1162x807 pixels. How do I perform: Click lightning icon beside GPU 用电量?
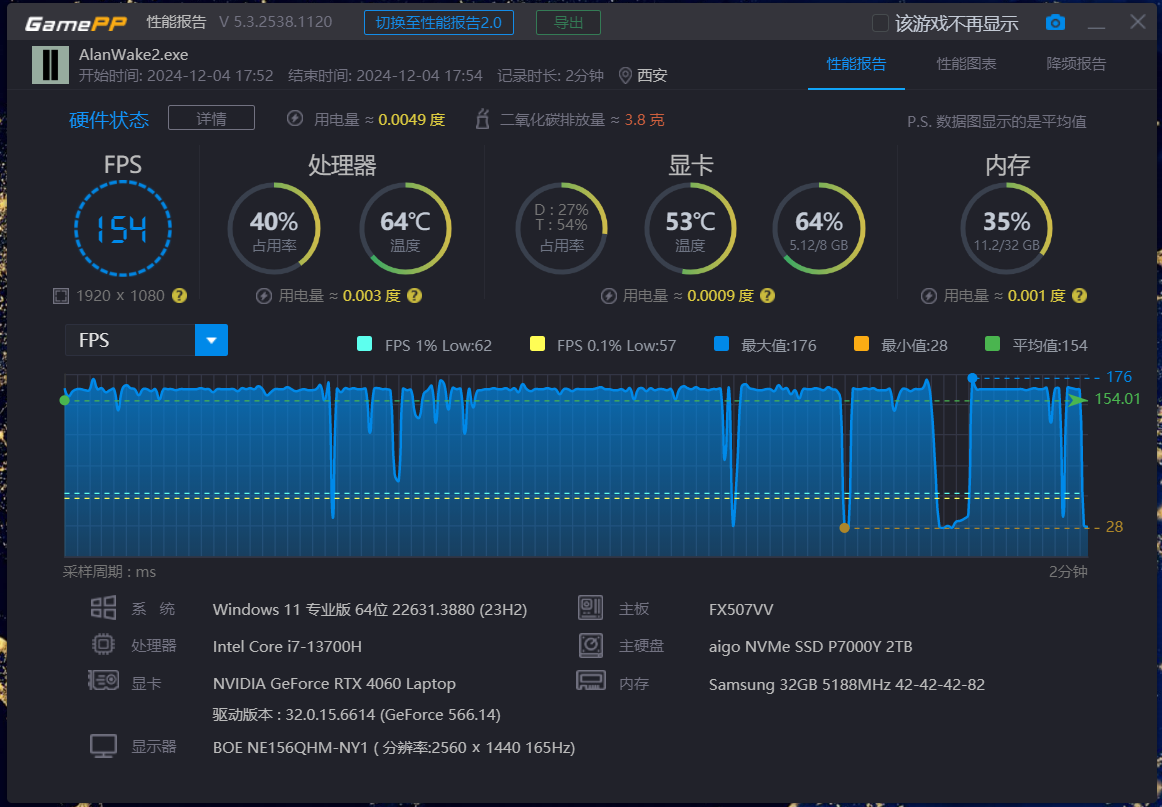click(608, 296)
